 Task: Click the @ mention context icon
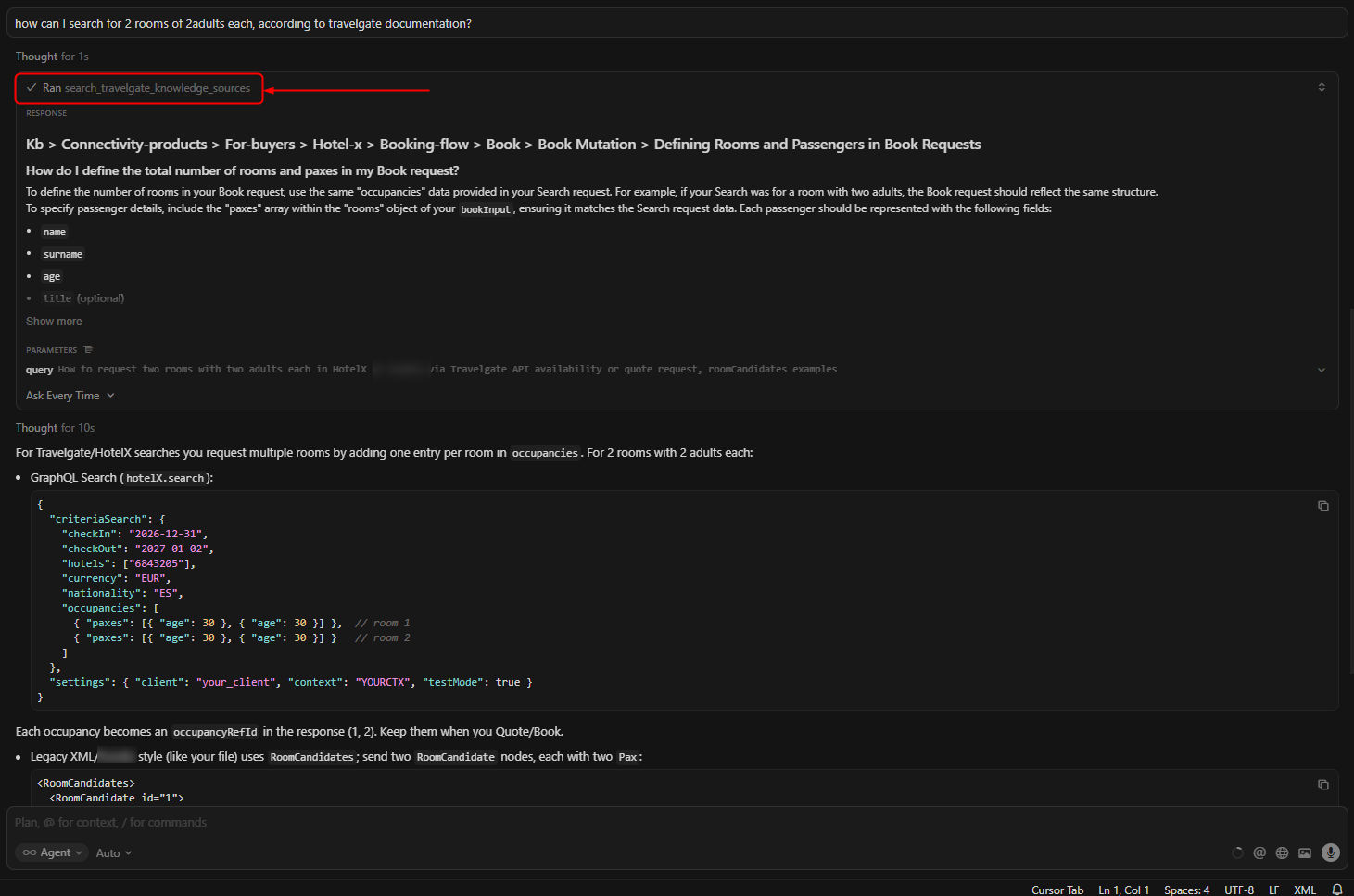(x=1259, y=852)
